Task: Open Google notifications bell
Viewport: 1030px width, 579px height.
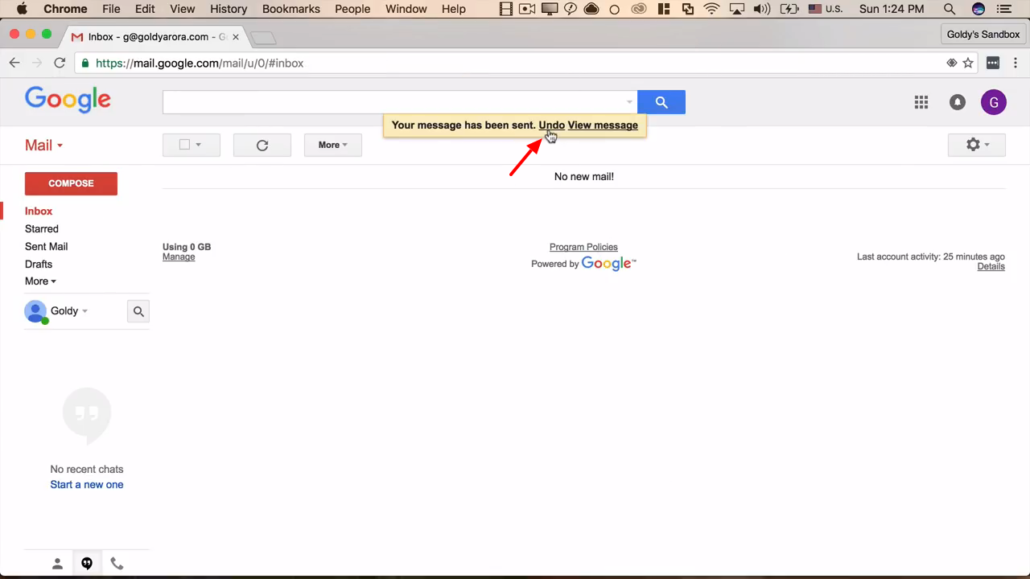Action: pyautogui.click(x=957, y=102)
